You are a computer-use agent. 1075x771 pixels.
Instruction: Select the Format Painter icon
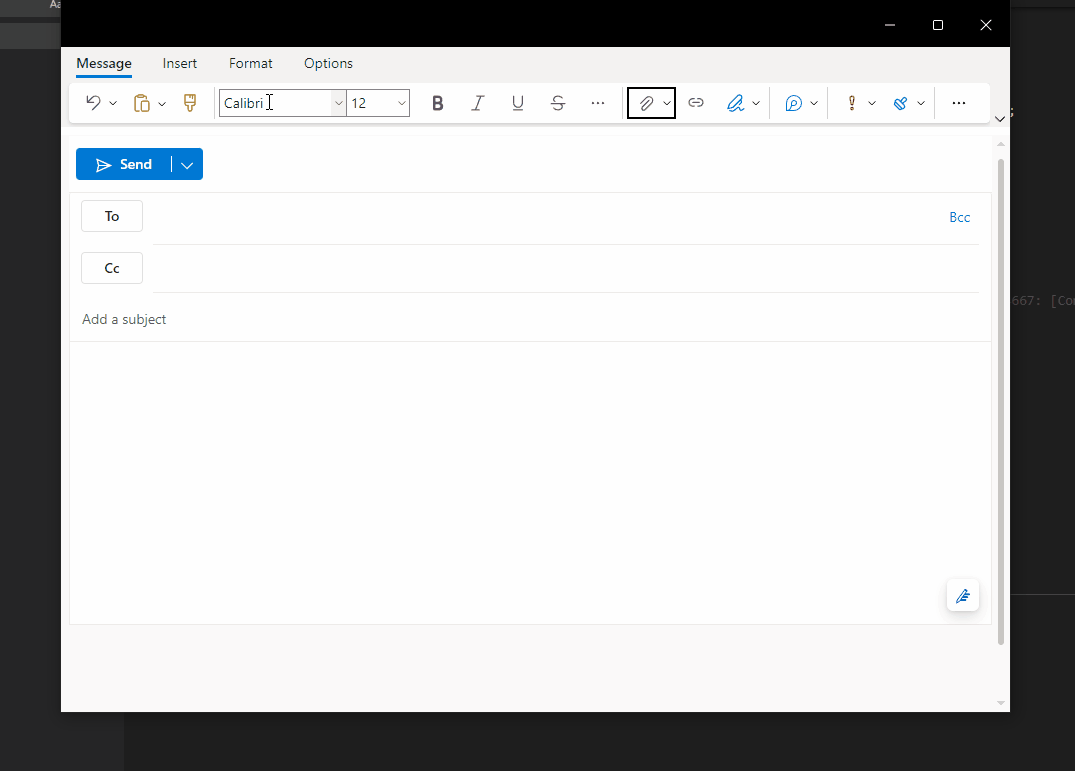tap(190, 102)
